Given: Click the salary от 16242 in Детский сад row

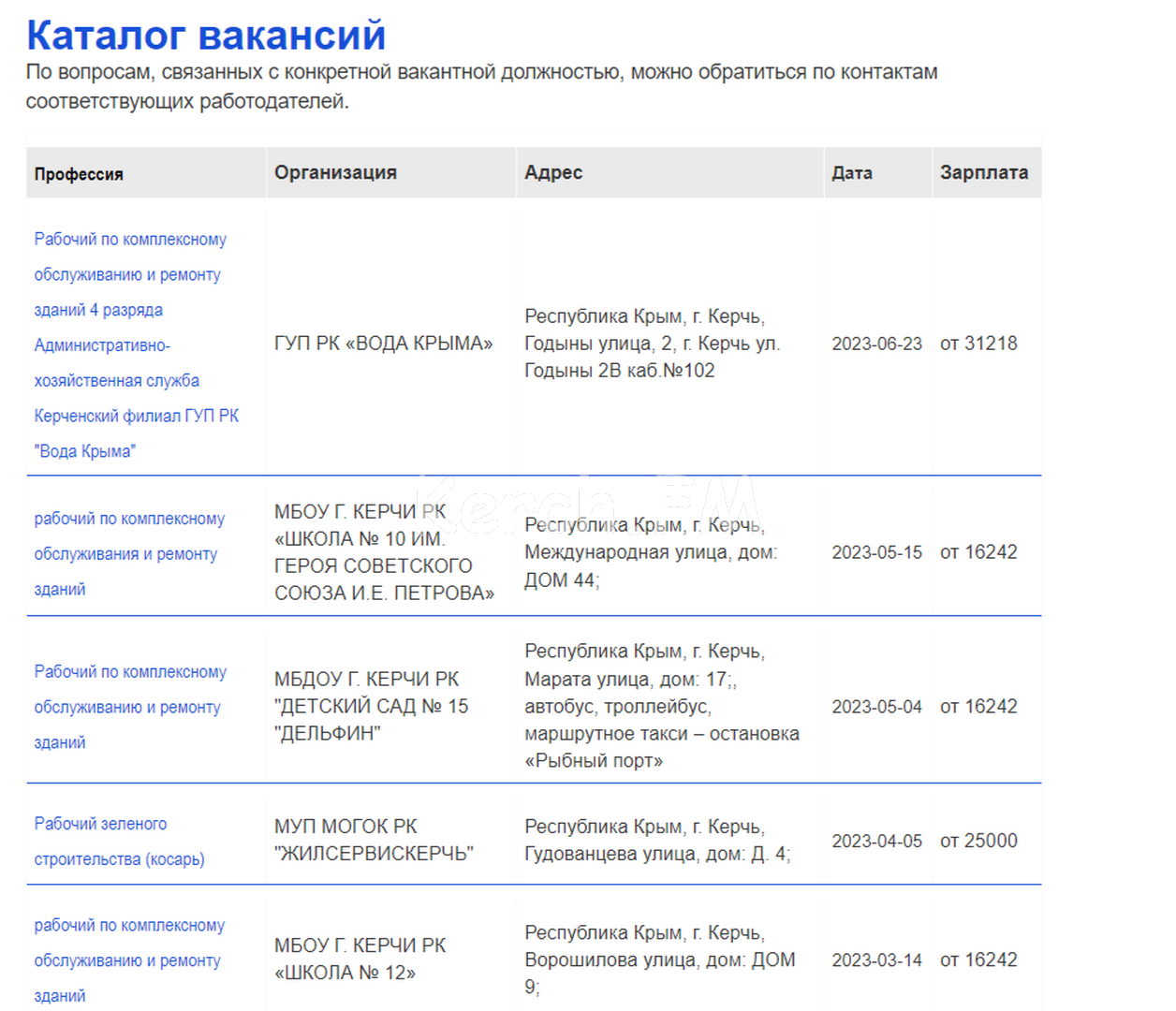Looking at the screenshot, I should click(x=978, y=707).
